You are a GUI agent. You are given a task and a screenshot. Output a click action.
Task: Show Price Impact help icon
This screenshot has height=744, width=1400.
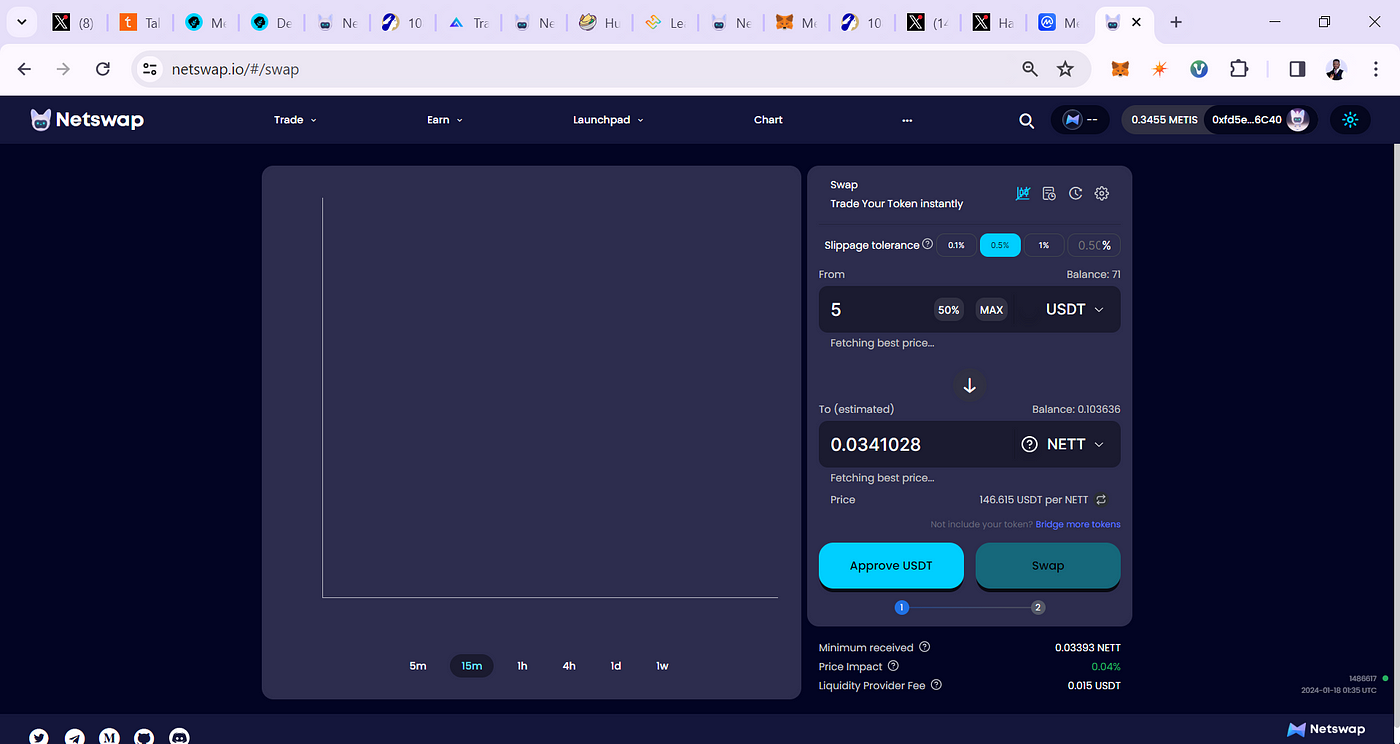(x=893, y=666)
